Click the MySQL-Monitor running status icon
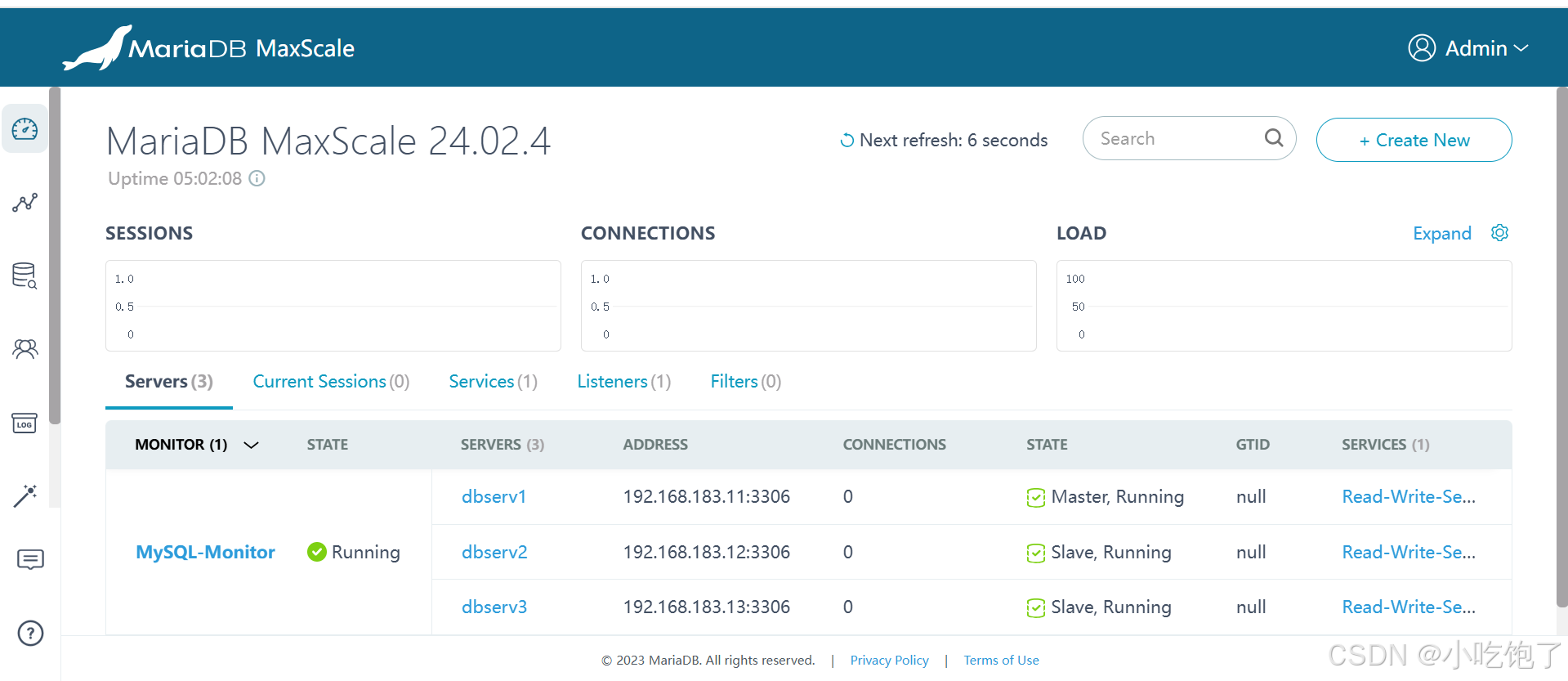Screen dimensions: 1568x681 pyautogui.click(x=317, y=552)
